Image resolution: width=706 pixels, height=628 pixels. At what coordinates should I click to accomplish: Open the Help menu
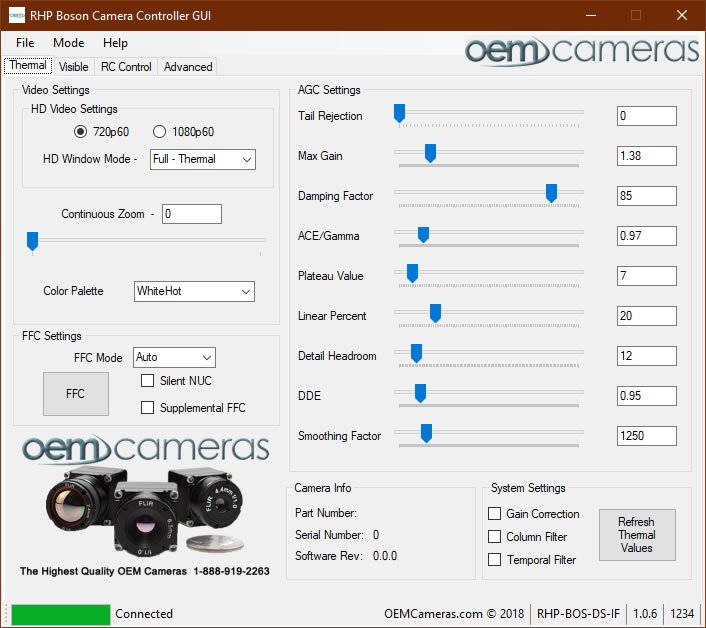(x=115, y=43)
